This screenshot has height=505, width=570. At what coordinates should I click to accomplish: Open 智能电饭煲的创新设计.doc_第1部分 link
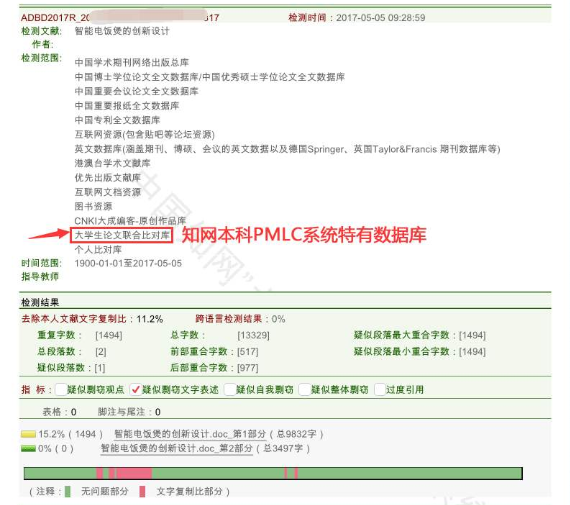point(190,434)
